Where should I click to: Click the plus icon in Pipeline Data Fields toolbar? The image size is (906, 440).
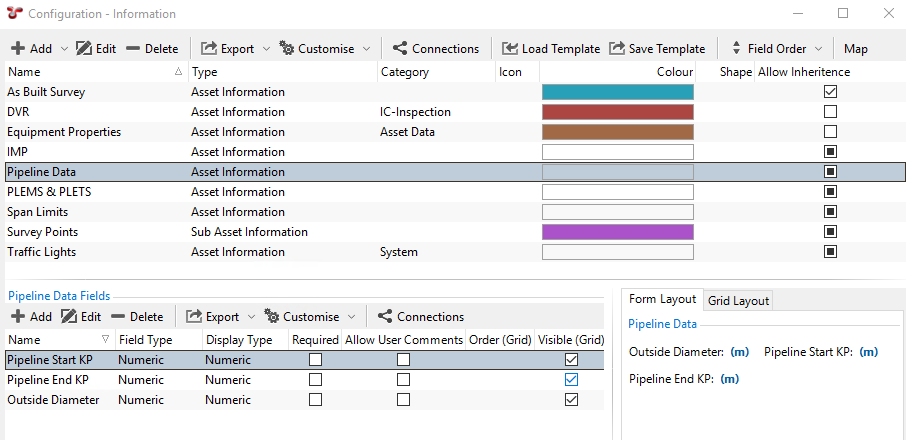18,316
